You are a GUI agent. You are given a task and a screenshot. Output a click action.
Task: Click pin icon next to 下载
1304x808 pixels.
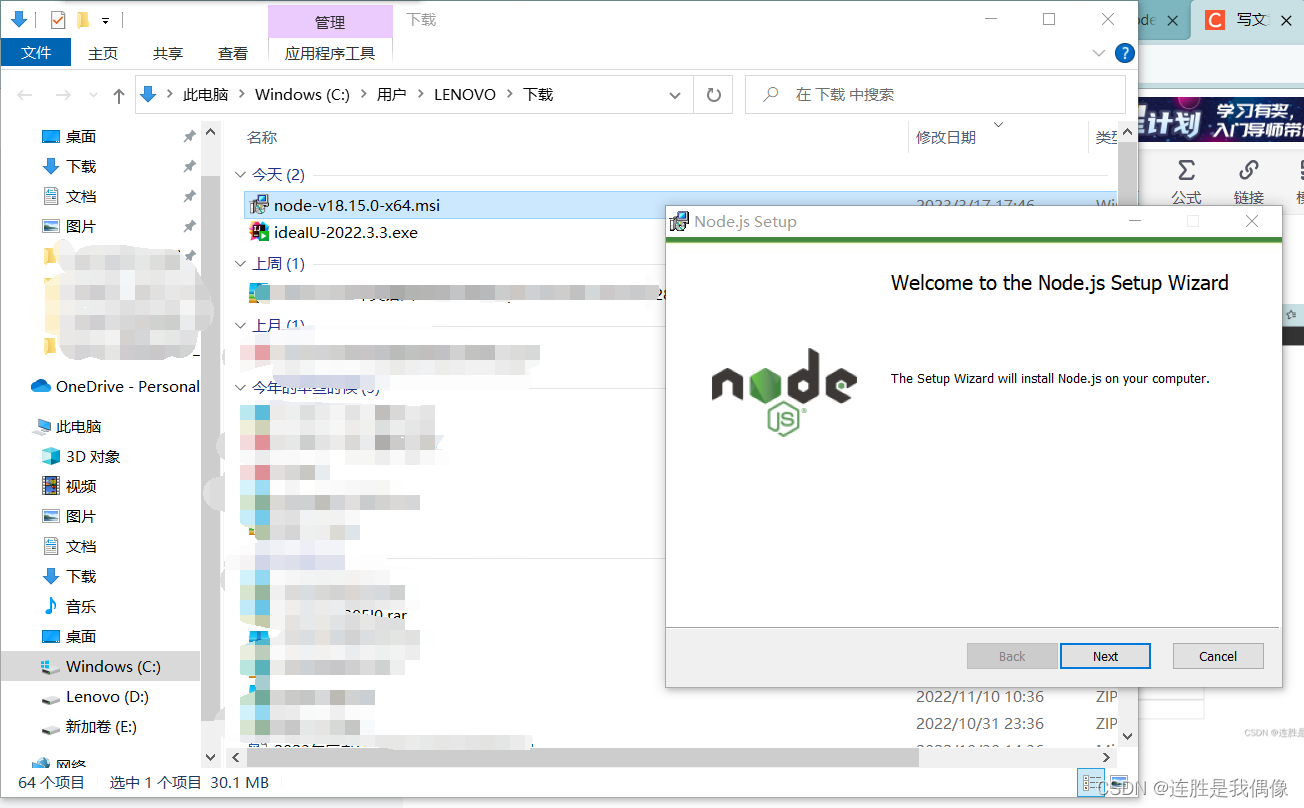pos(189,166)
